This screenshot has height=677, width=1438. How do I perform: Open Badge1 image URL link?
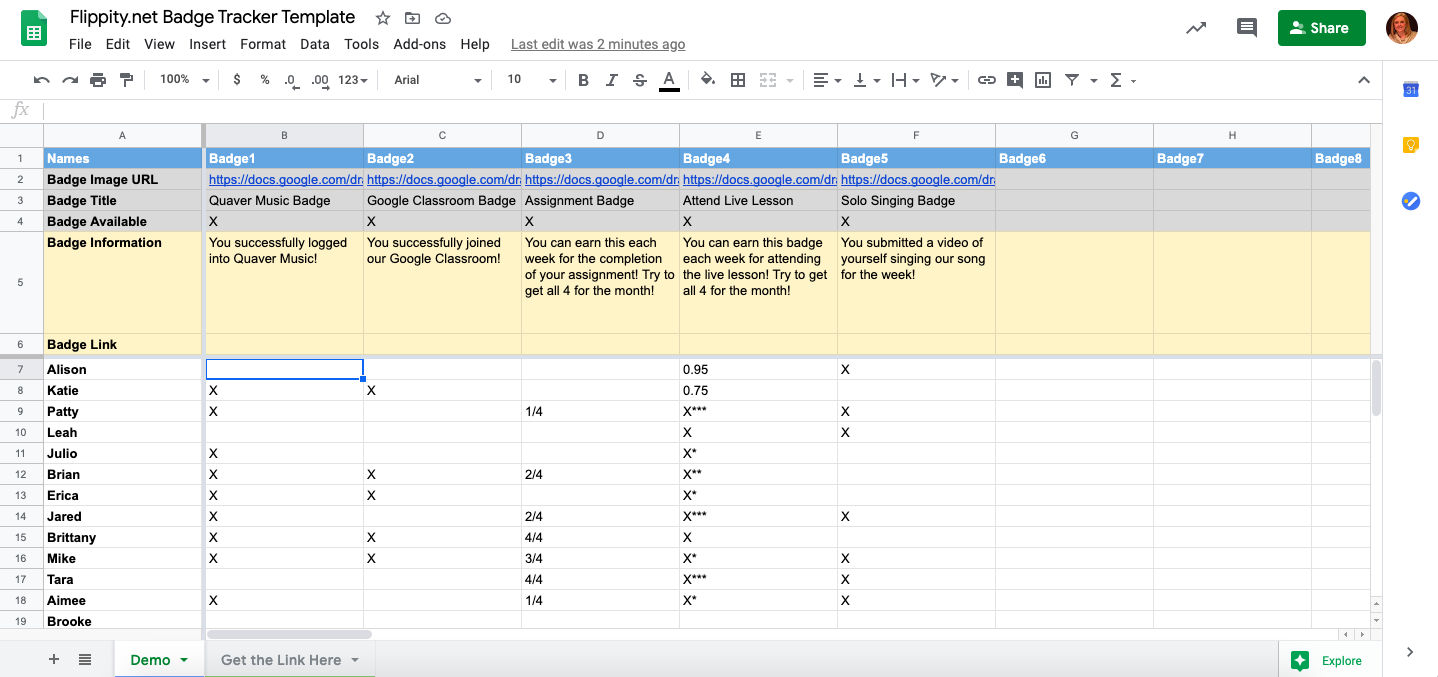click(x=284, y=180)
